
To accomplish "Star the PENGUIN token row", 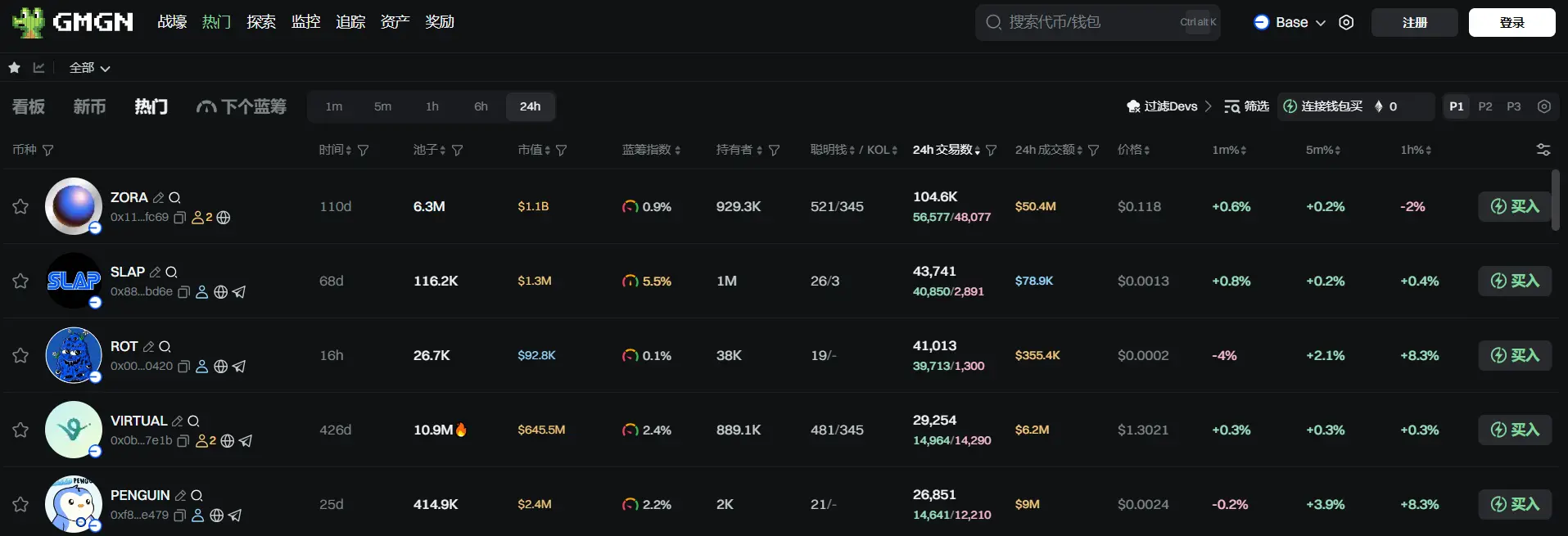I will click(20, 504).
